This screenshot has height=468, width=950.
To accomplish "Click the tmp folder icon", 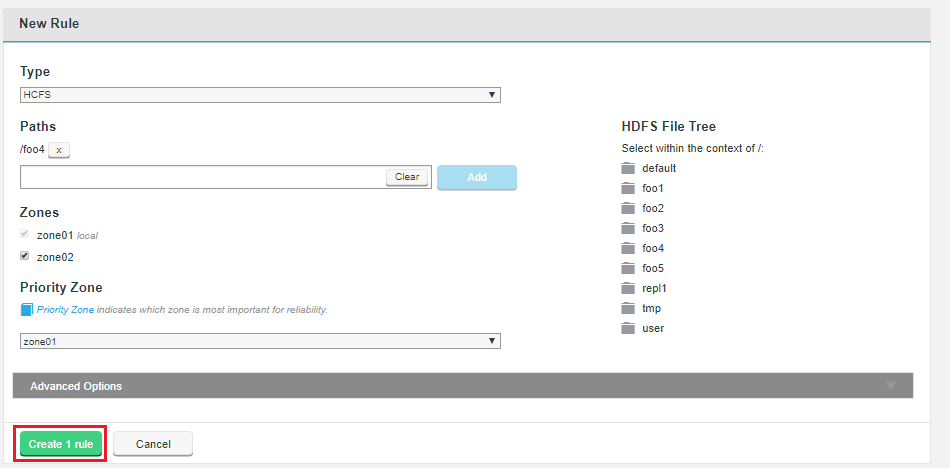I will point(628,308).
